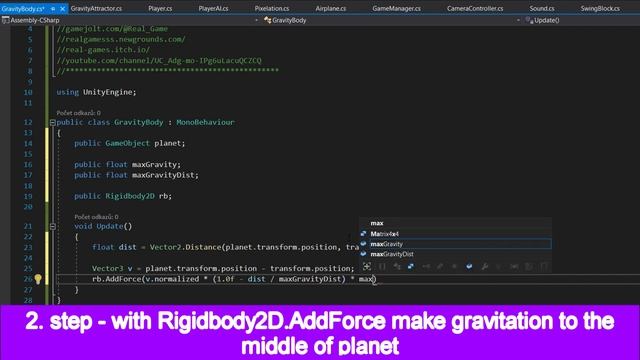Click the youtube.com channel comment line
Image resolution: width=640 pixels, height=360 pixels.
[159, 60]
